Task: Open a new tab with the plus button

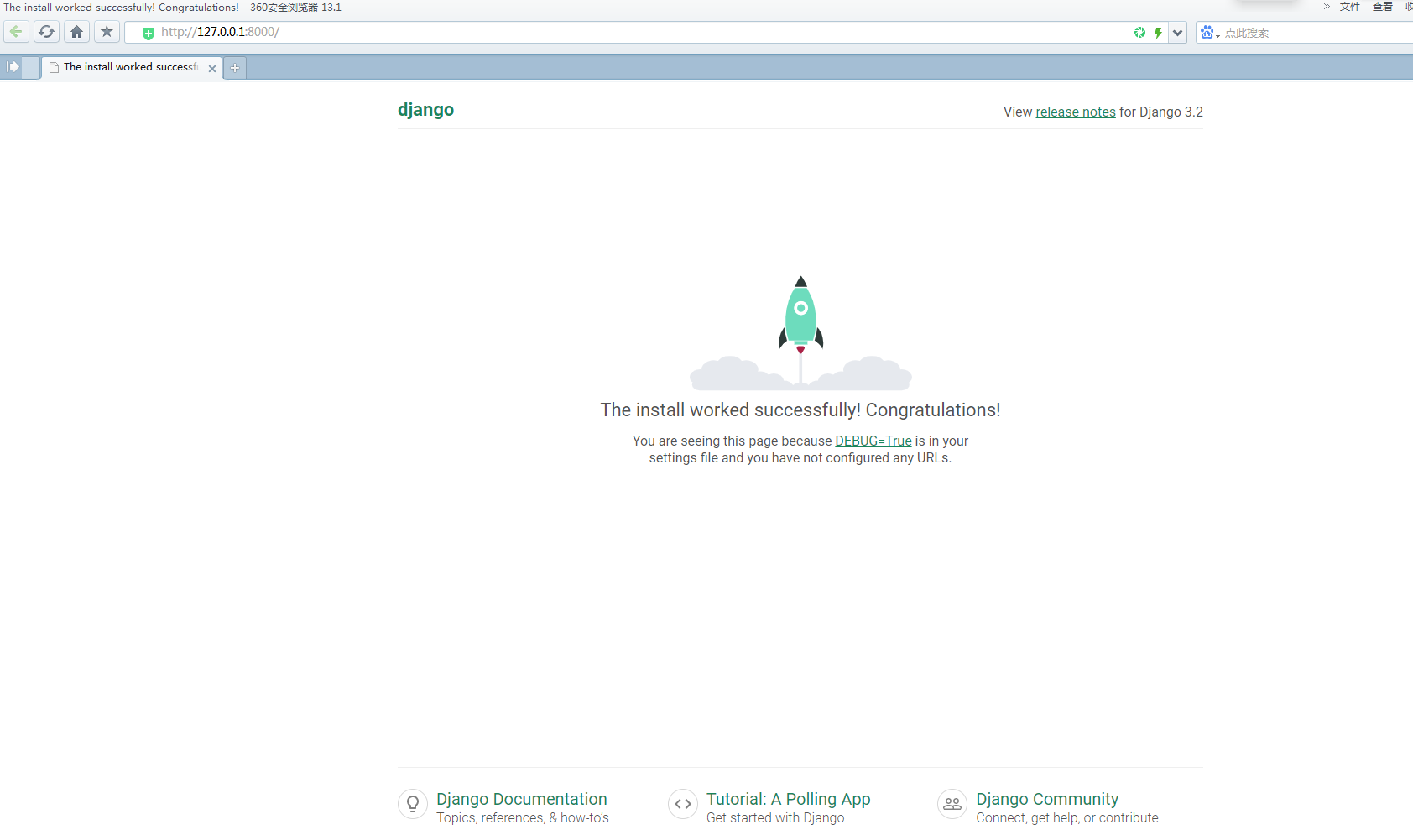Action: click(235, 68)
